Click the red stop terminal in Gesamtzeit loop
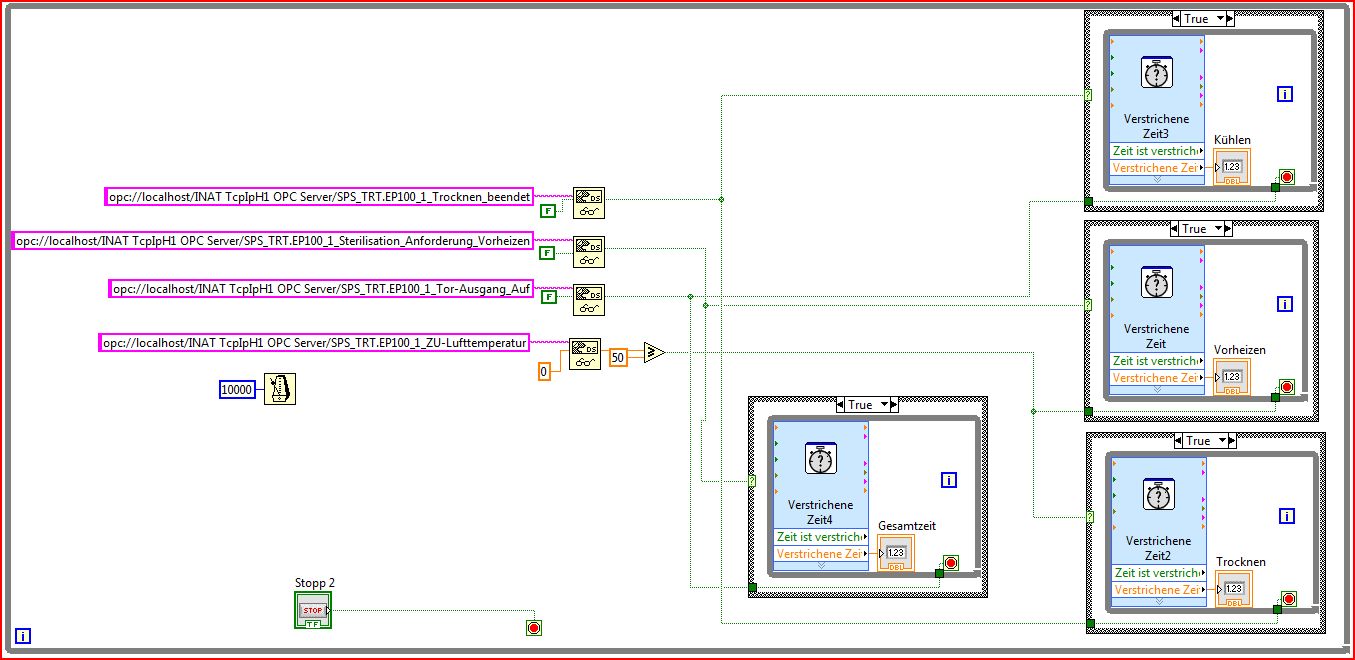The width and height of the screenshot is (1355, 660). 950,563
